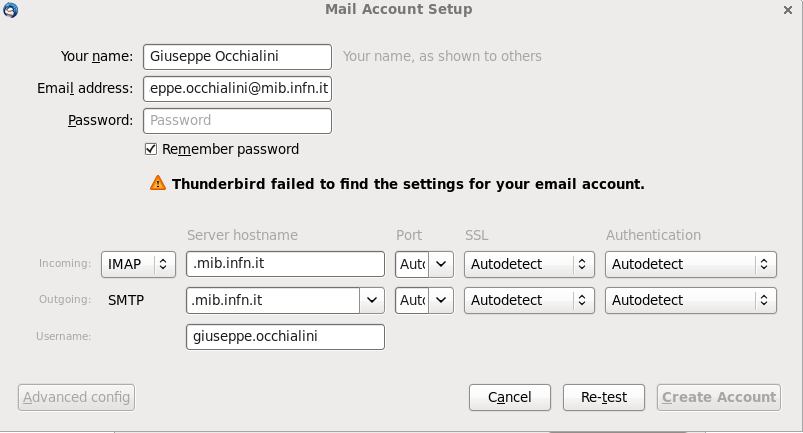Open the outgoing SSL Autodetect dropdown

pyautogui.click(x=529, y=300)
